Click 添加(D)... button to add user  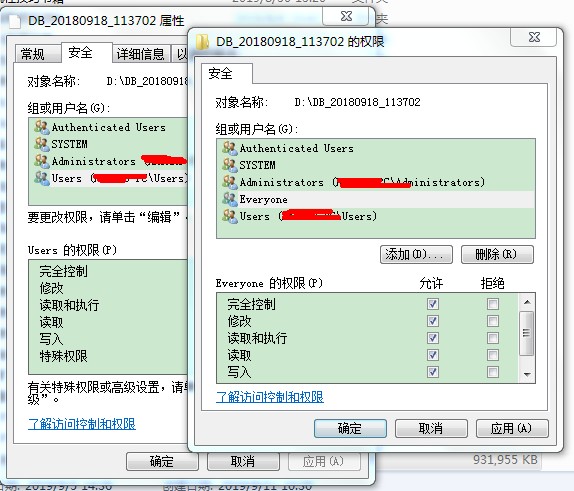click(x=416, y=254)
